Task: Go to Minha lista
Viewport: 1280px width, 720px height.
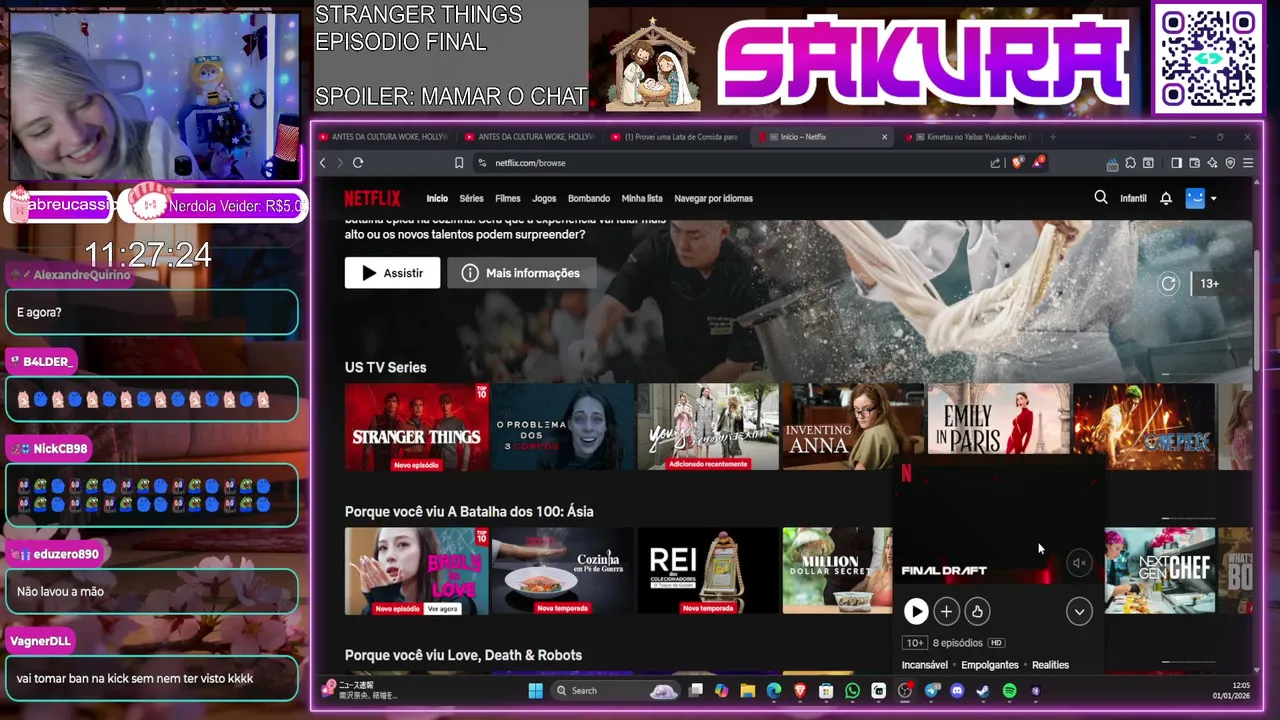Action: 642,198
